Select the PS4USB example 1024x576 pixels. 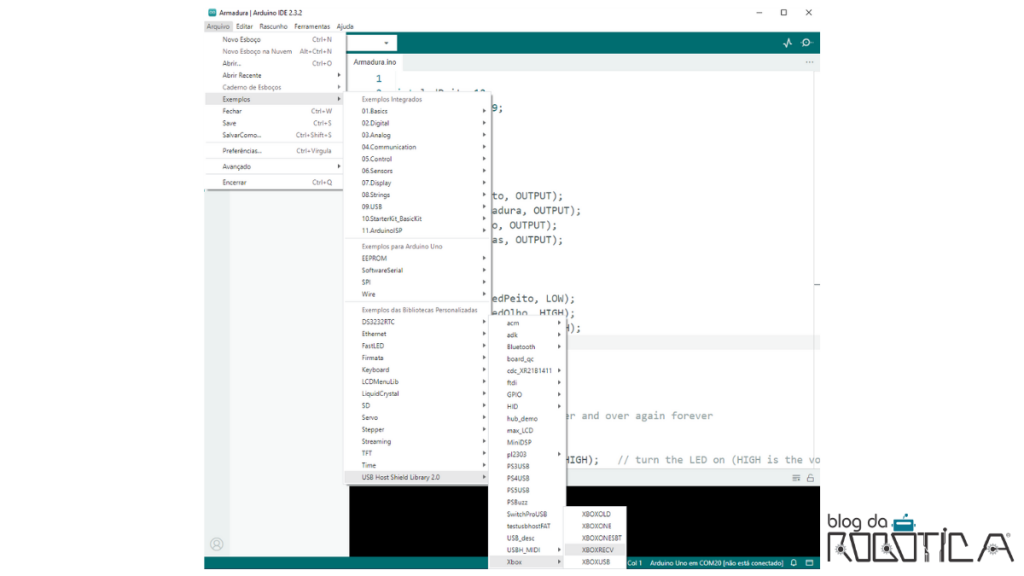click(x=527, y=479)
